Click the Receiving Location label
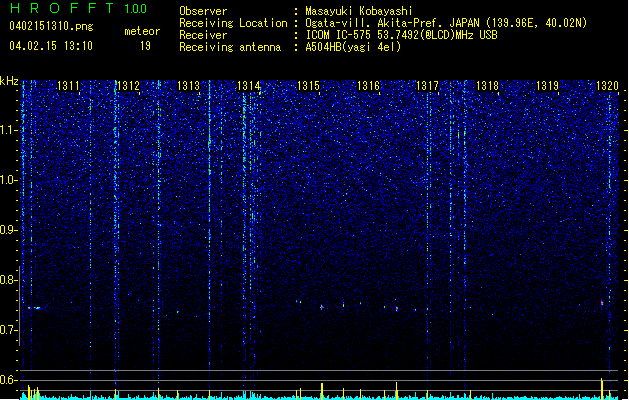629x400 pixels. point(233,23)
